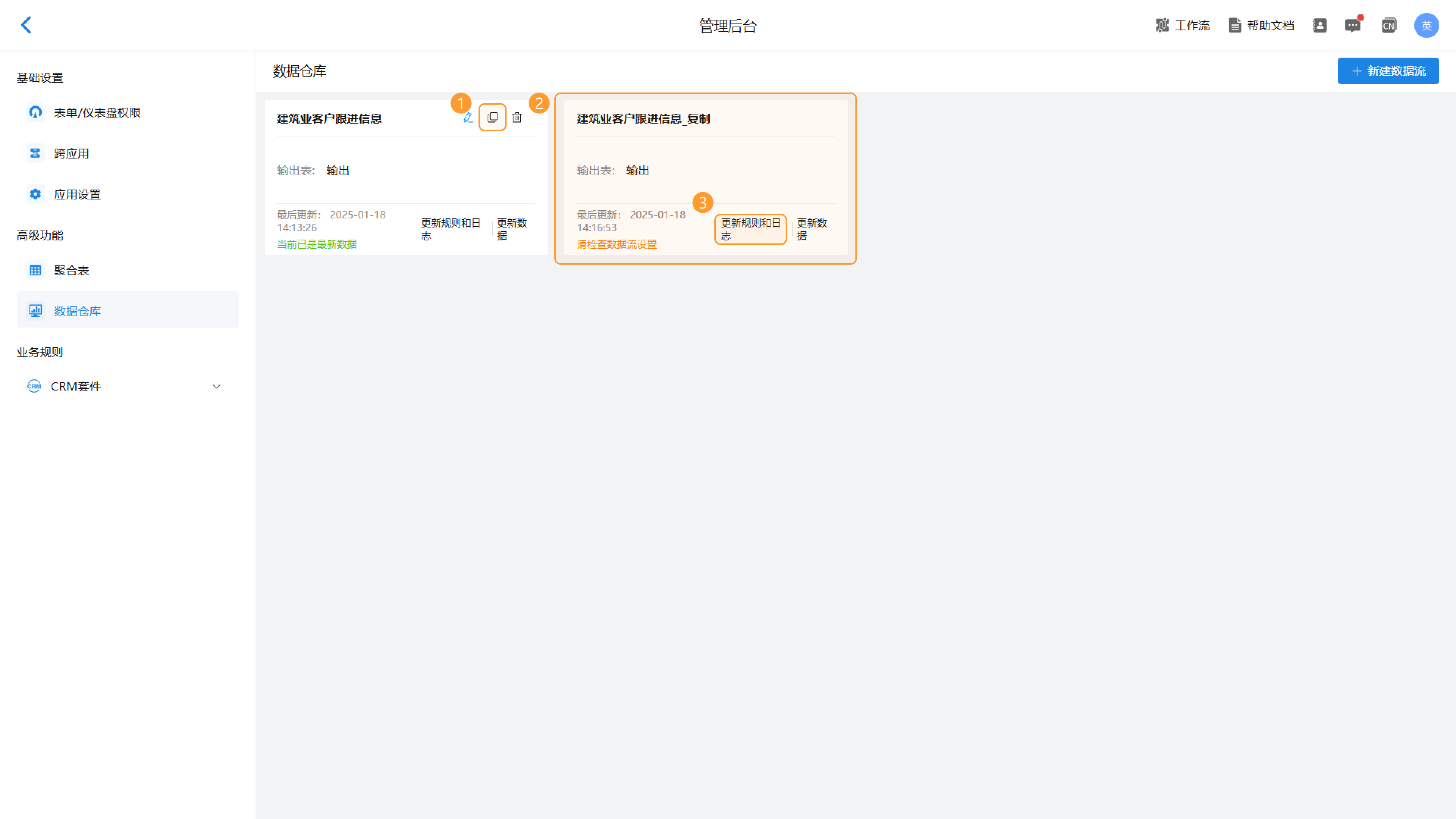The width and height of the screenshot is (1456, 819).
Task: Open the user avatar 英
Action: 1426,25
